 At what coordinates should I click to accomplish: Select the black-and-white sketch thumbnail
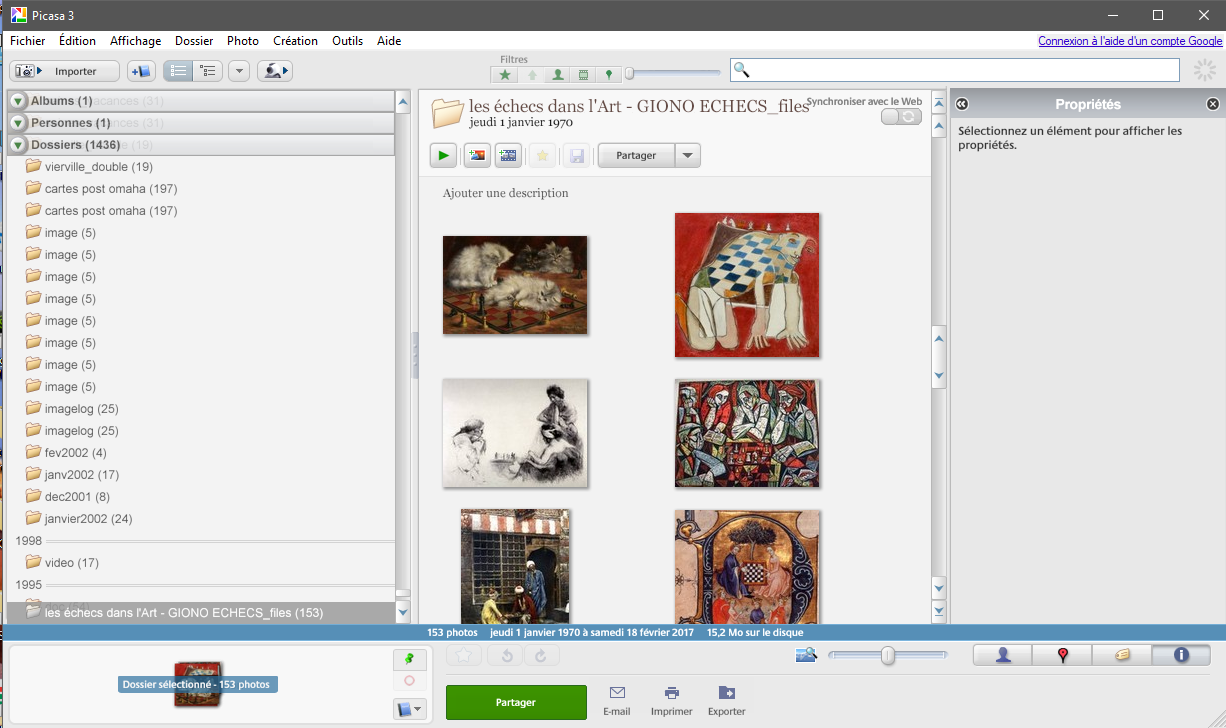pos(515,433)
